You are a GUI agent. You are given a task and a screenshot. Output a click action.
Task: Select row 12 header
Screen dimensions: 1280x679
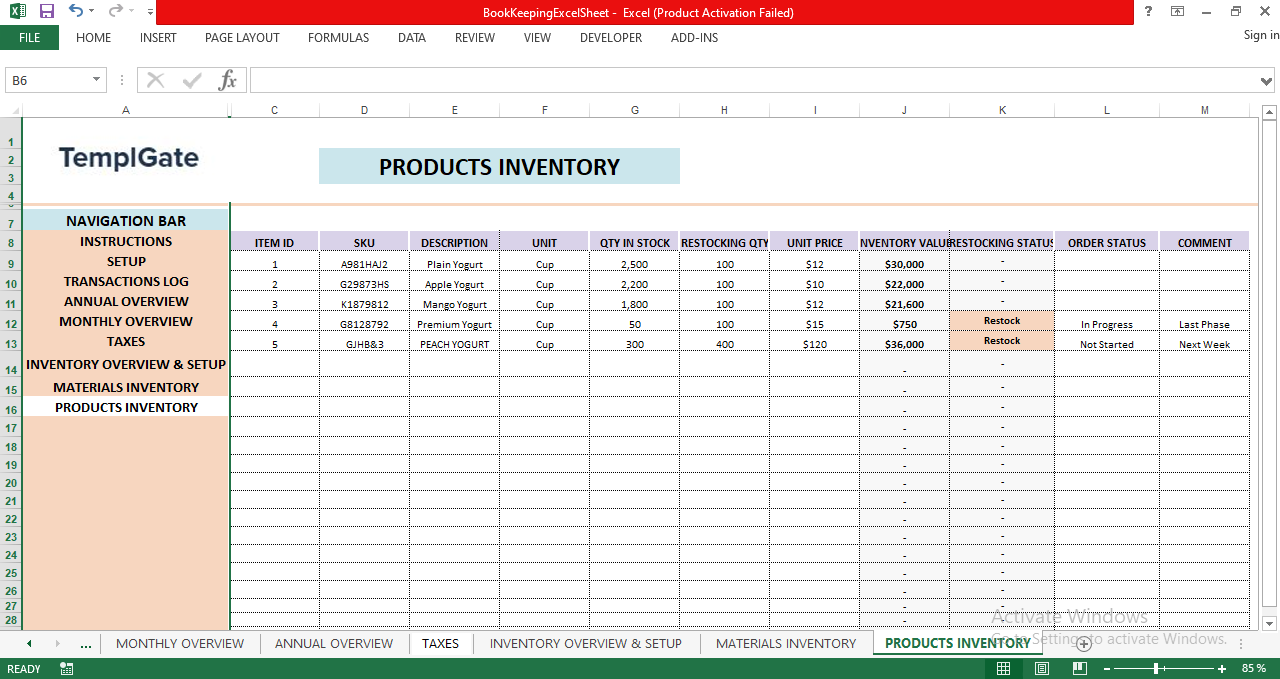tap(11, 324)
